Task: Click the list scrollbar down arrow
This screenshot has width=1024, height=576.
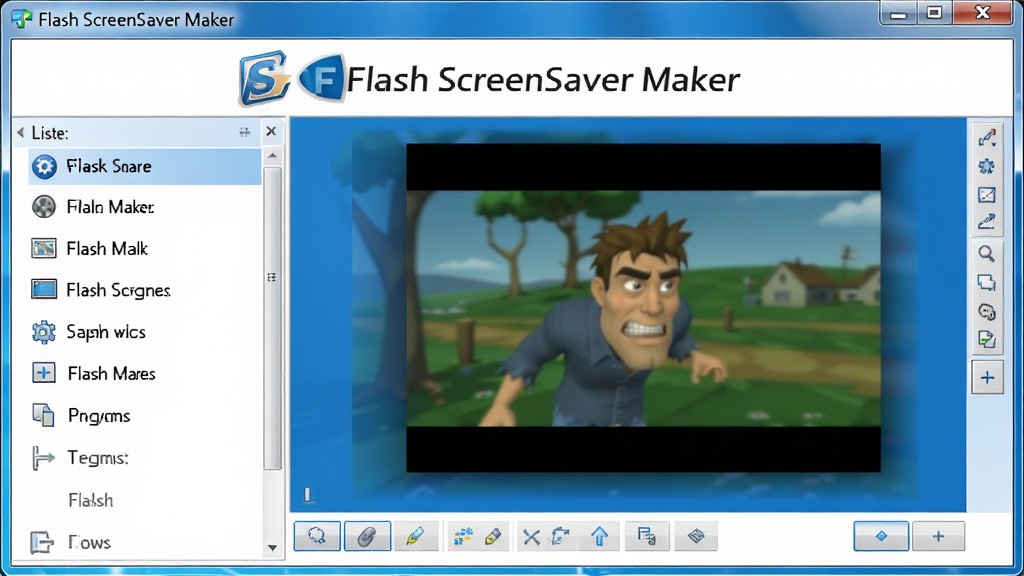Action: pos(272,548)
